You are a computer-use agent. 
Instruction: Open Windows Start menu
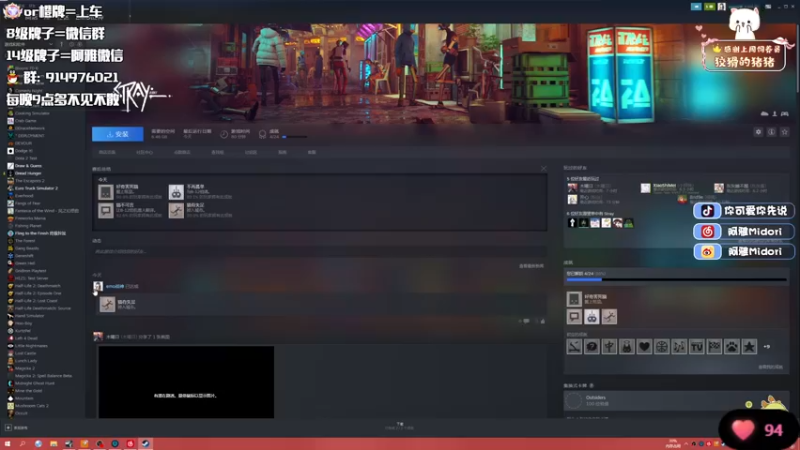tap(7, 444)
